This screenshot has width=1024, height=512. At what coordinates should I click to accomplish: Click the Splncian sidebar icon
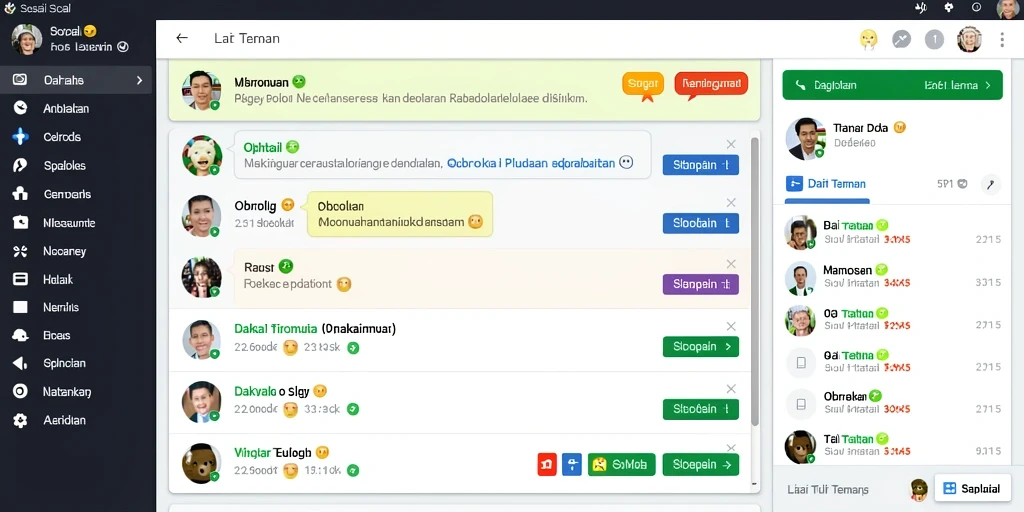pyautogui.click(x=20, y=363)
